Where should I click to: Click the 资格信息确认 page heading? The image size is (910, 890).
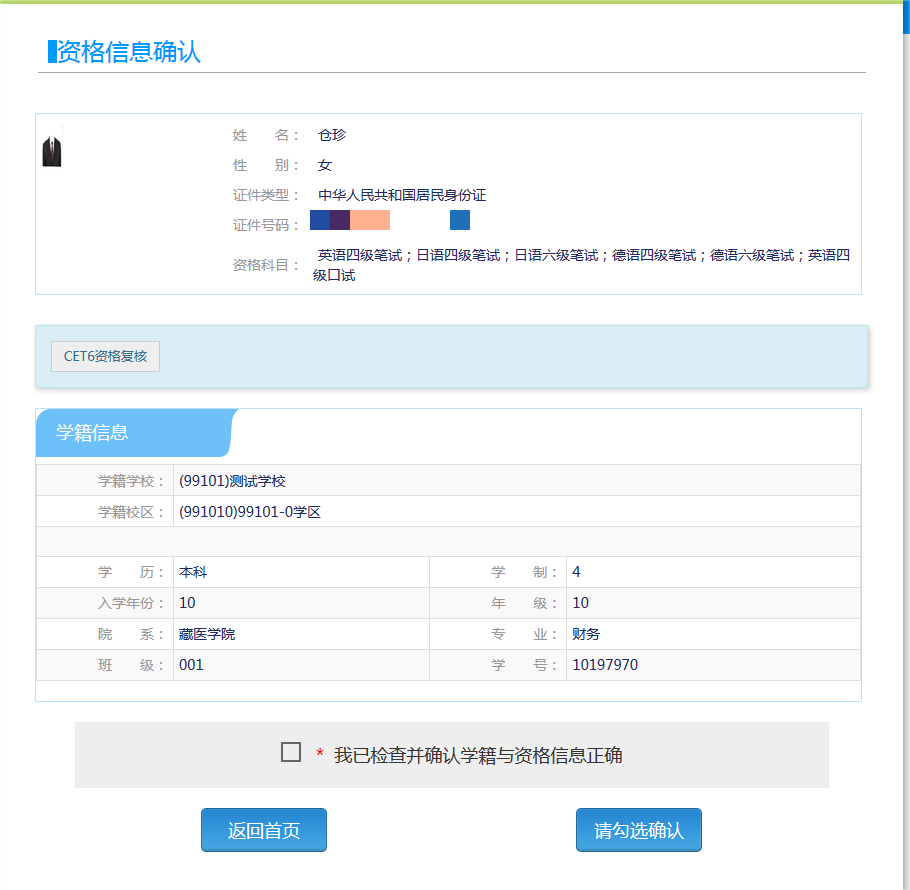click(128, 53)
